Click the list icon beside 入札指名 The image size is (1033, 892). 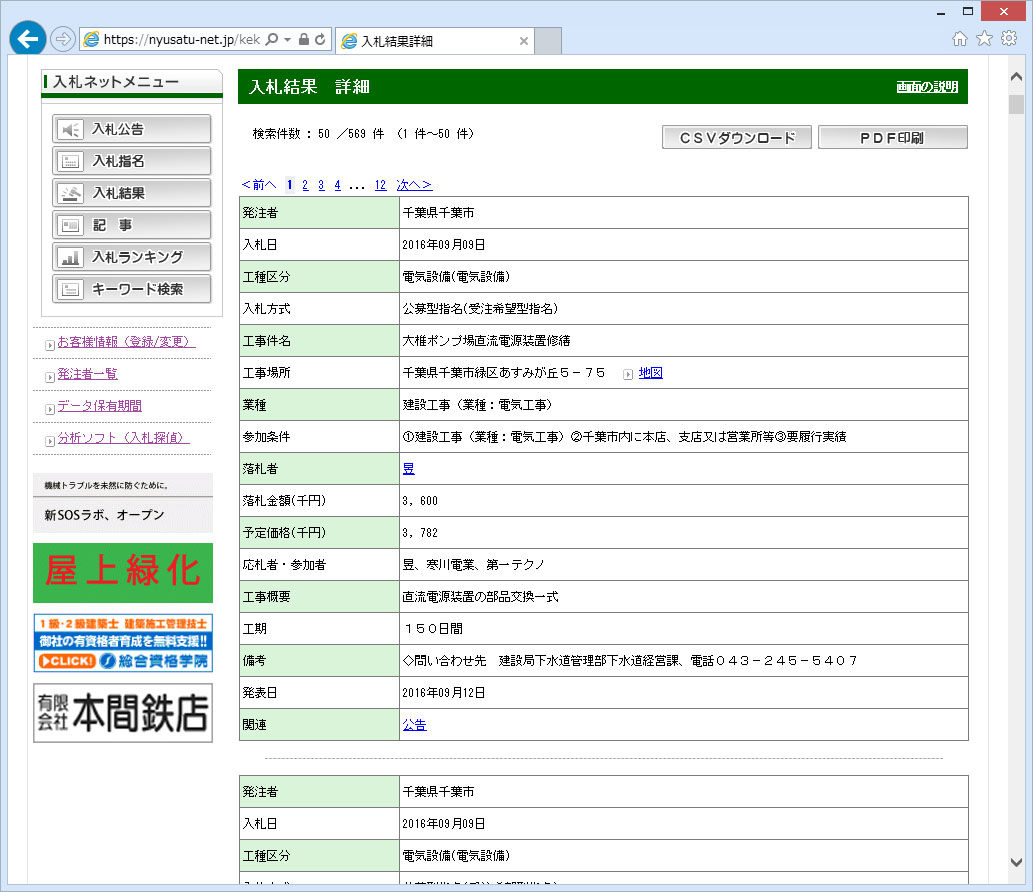70,161
